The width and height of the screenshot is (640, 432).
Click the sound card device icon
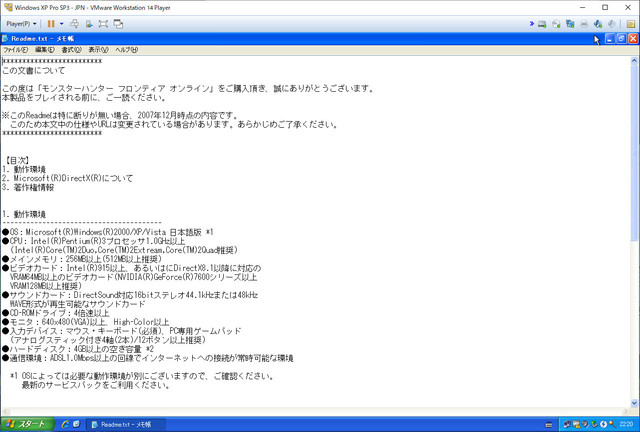click(x=598, y=24)
